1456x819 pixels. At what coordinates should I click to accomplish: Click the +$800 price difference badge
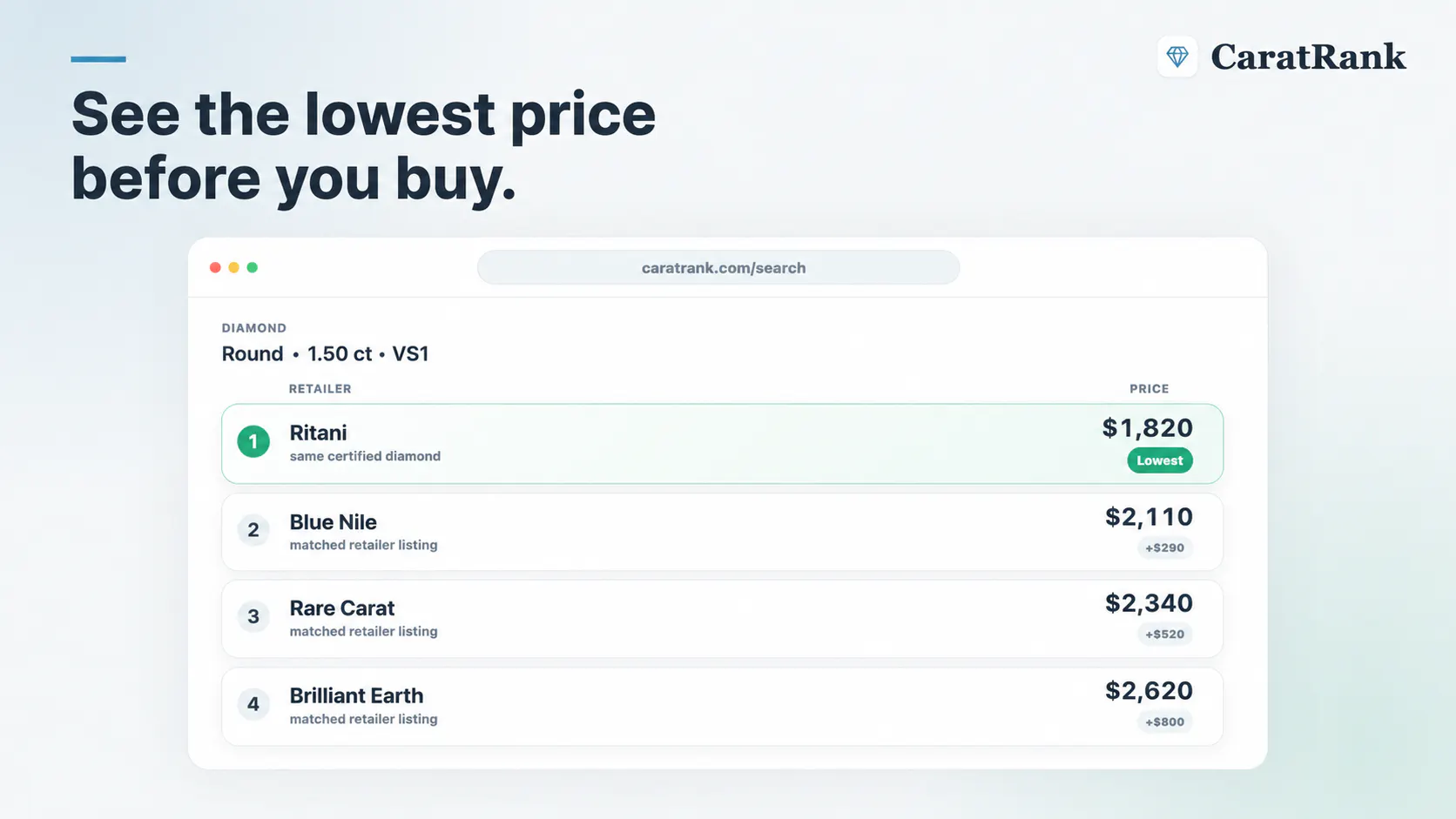click(x=1165, y=722)
